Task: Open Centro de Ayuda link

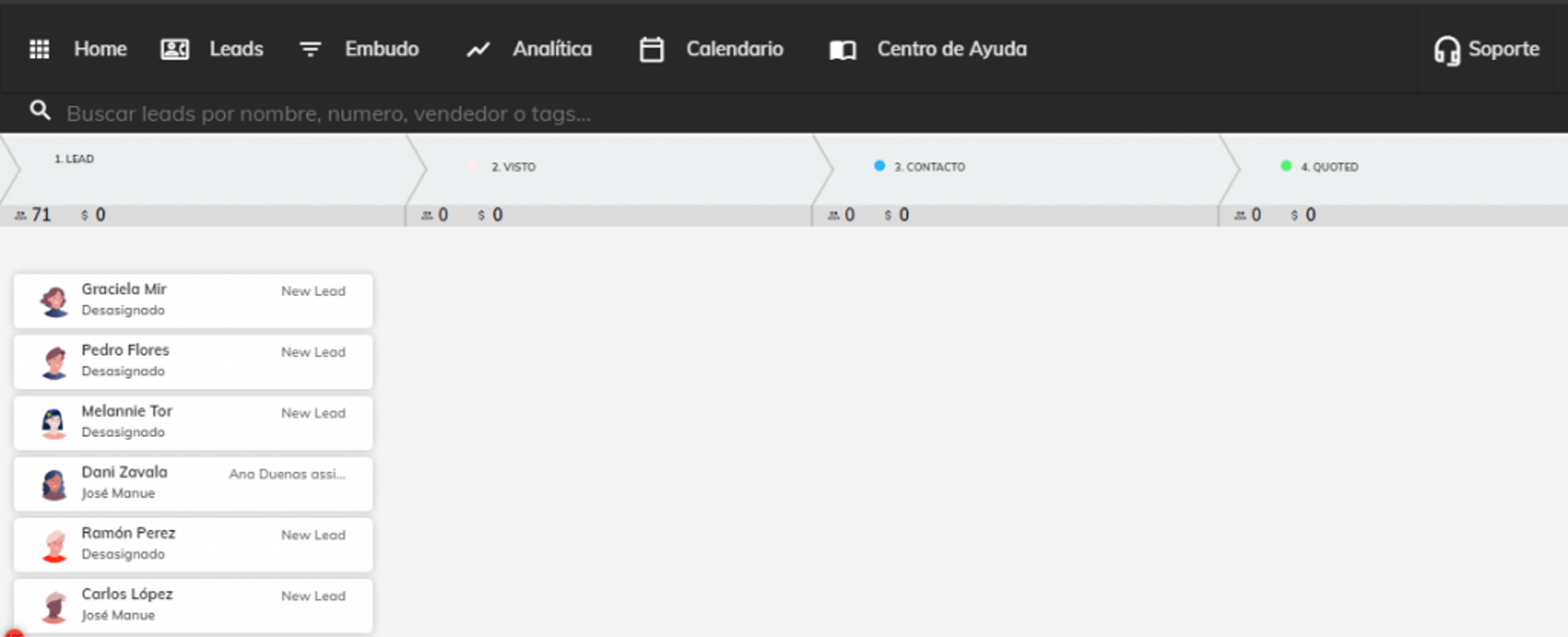Action: 952,49
